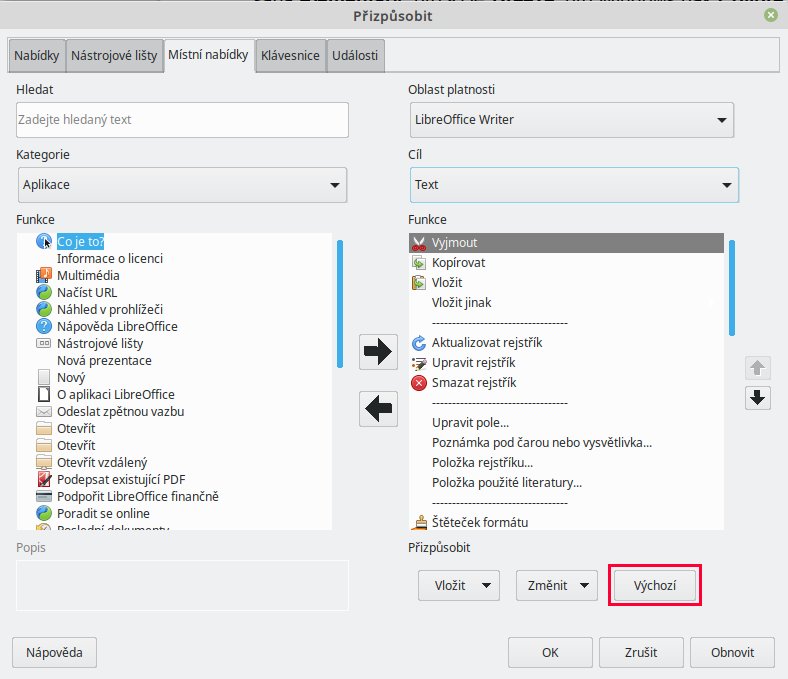Select 'Položka rejstříku...' entry
Screen dimensions: 788x679
tap(482, 463)
